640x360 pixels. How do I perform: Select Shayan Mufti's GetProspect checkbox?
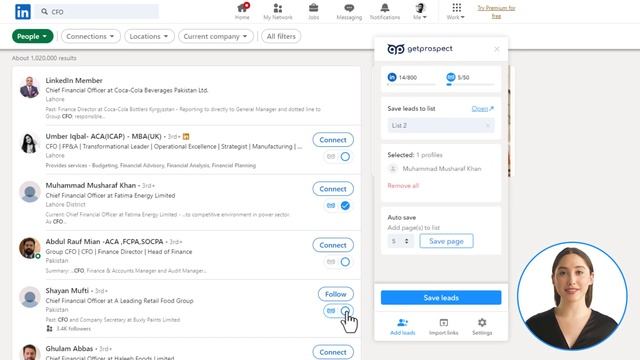point(345,311)
